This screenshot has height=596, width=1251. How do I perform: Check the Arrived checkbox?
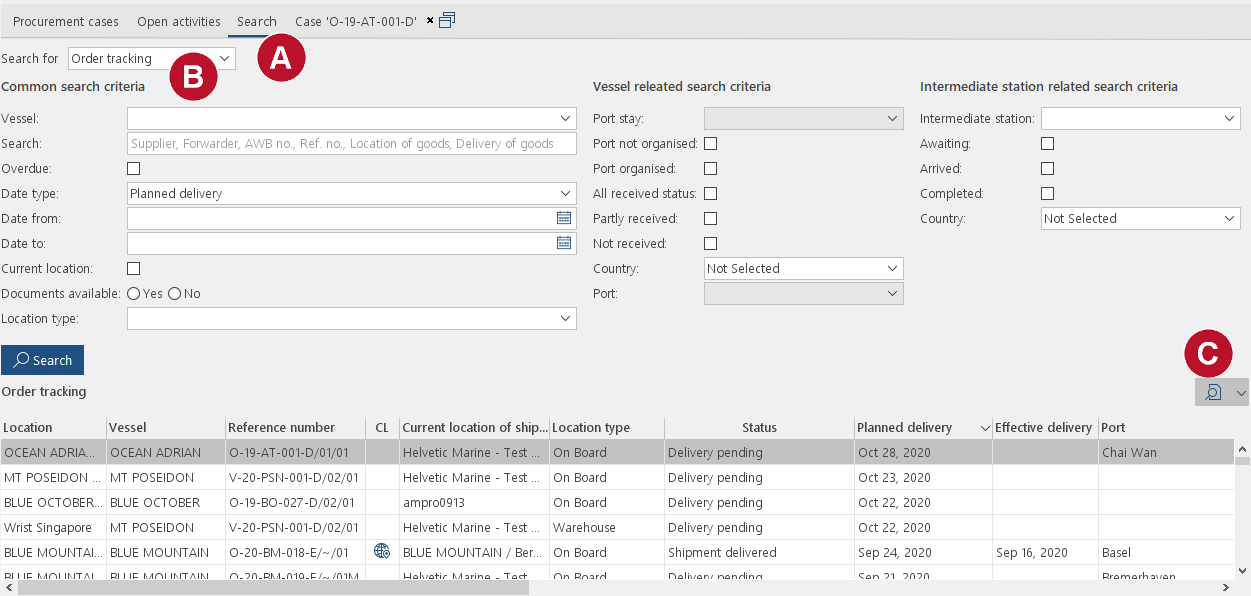pyautogui.click(x=1048, y=169)
